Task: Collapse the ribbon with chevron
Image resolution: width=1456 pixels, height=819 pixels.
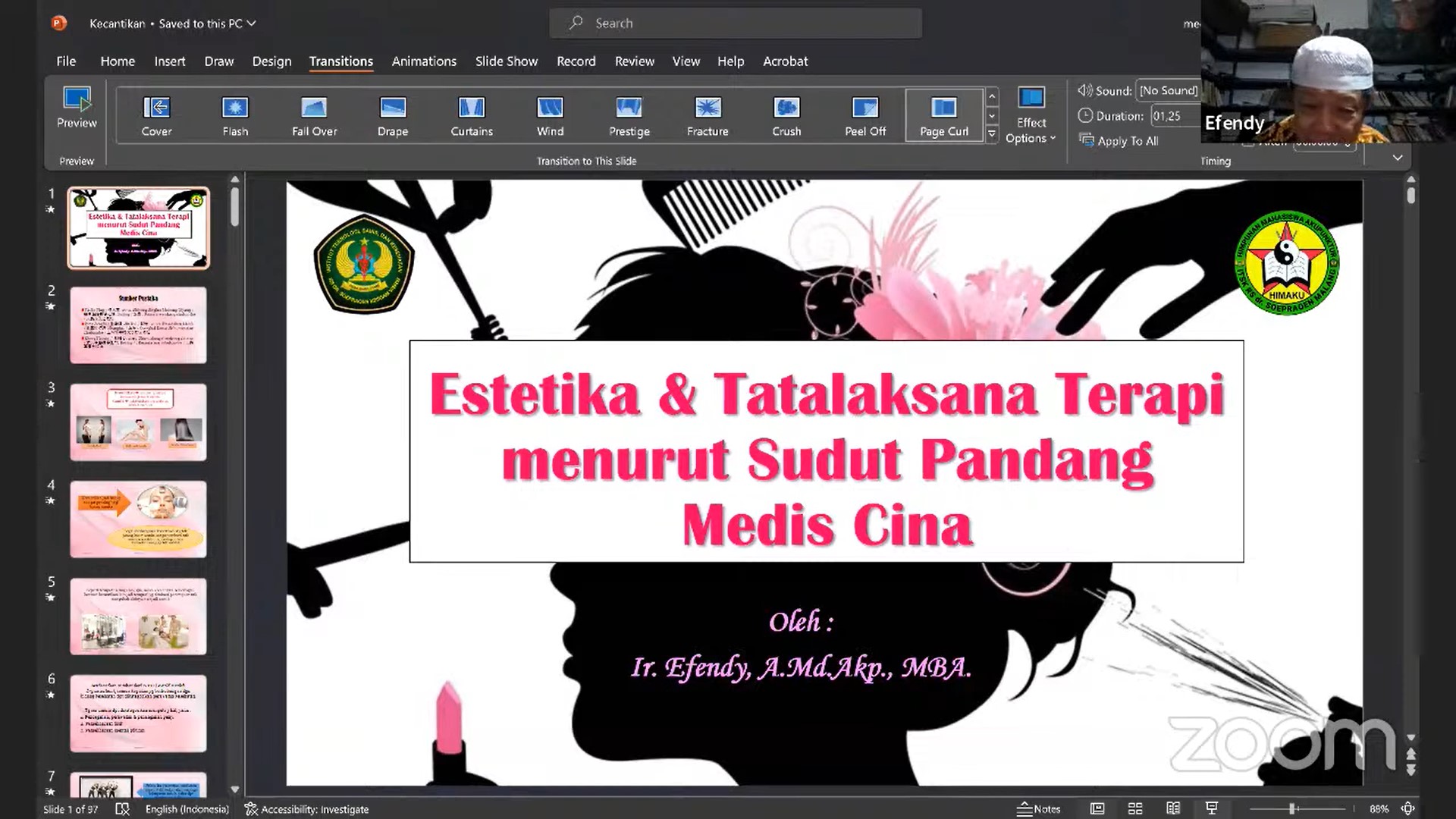Action: click(1398, 158)
